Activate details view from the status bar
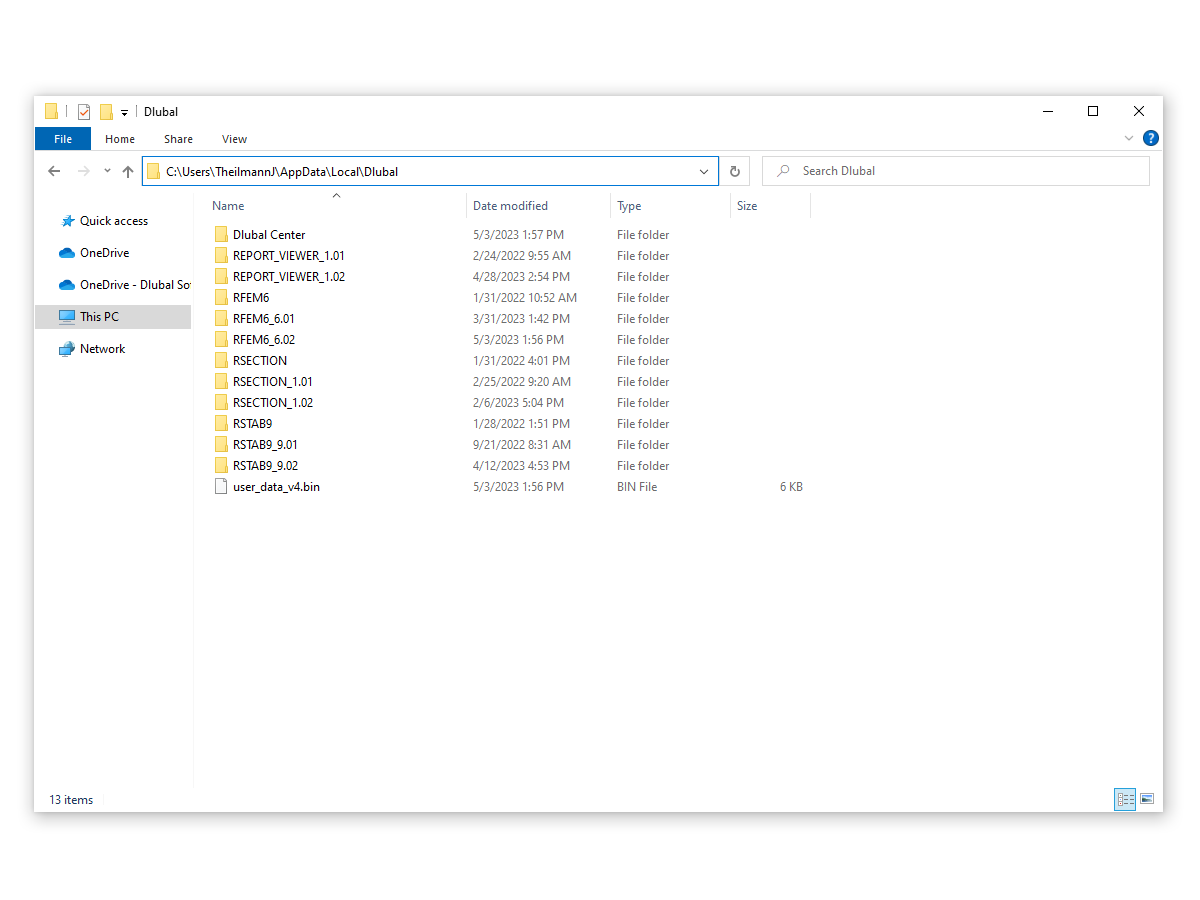 click(x=1125, y=799)
